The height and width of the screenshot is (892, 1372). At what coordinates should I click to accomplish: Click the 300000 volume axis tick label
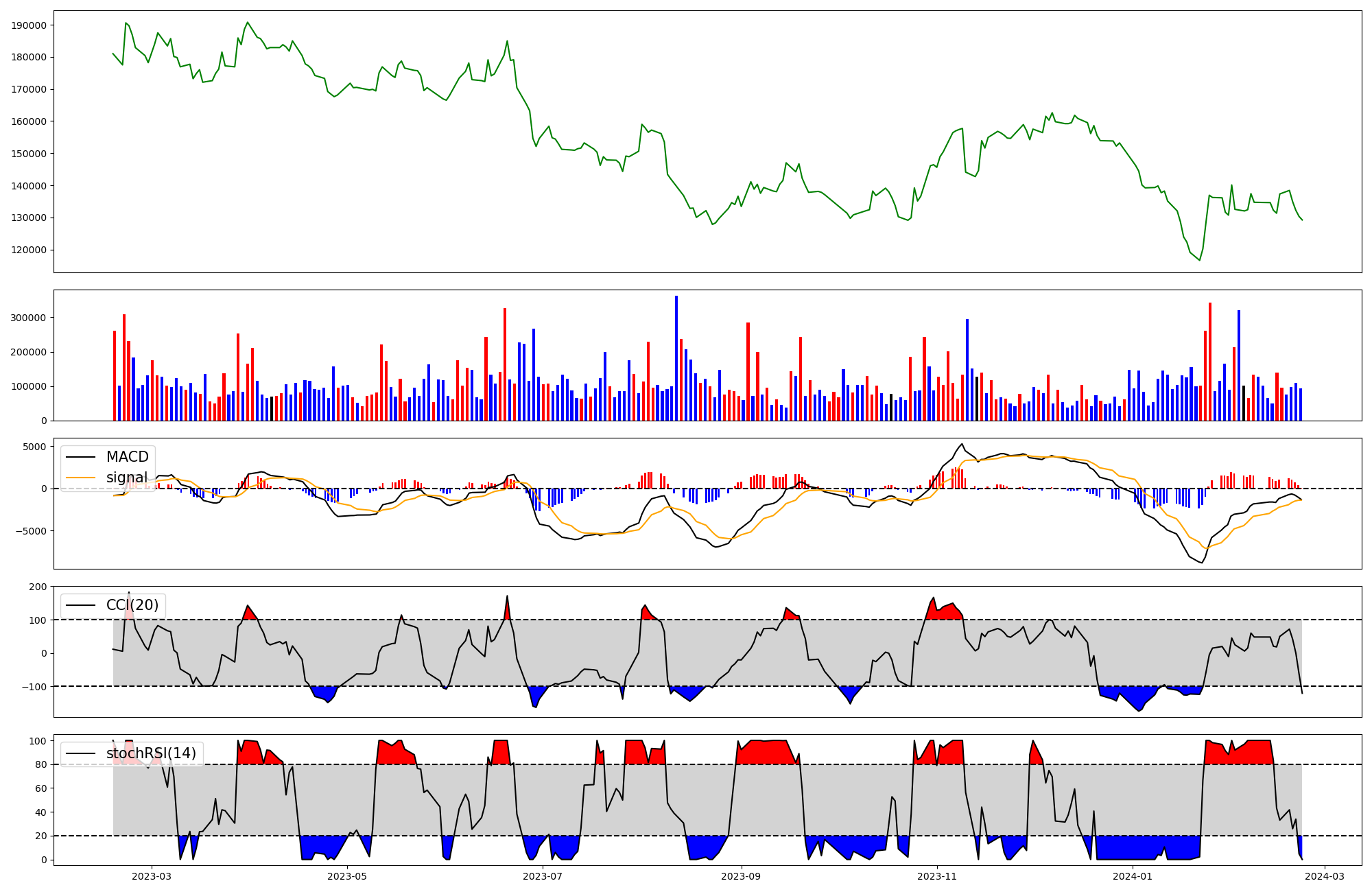(x=29, y=318)
